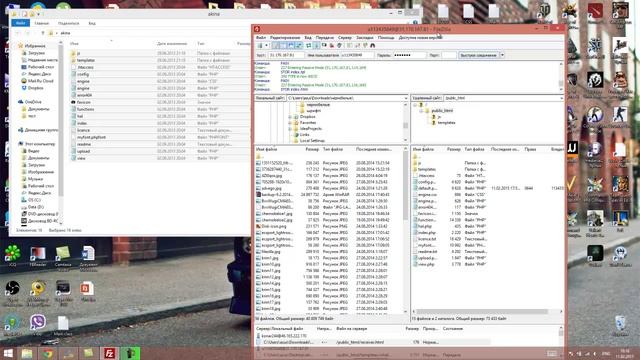
Task: Expand the Dropbox node in local tree
Action: (290, 117)
